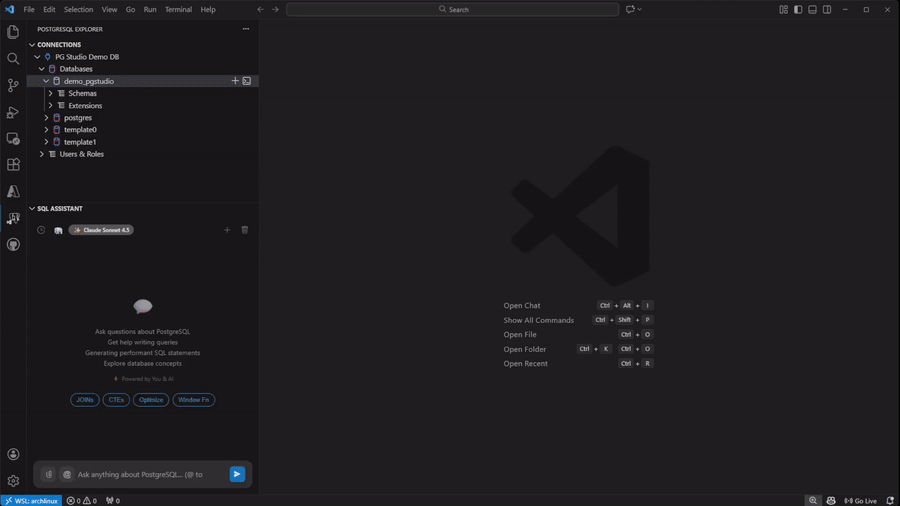Collapse the Databases node

point(42,69)
